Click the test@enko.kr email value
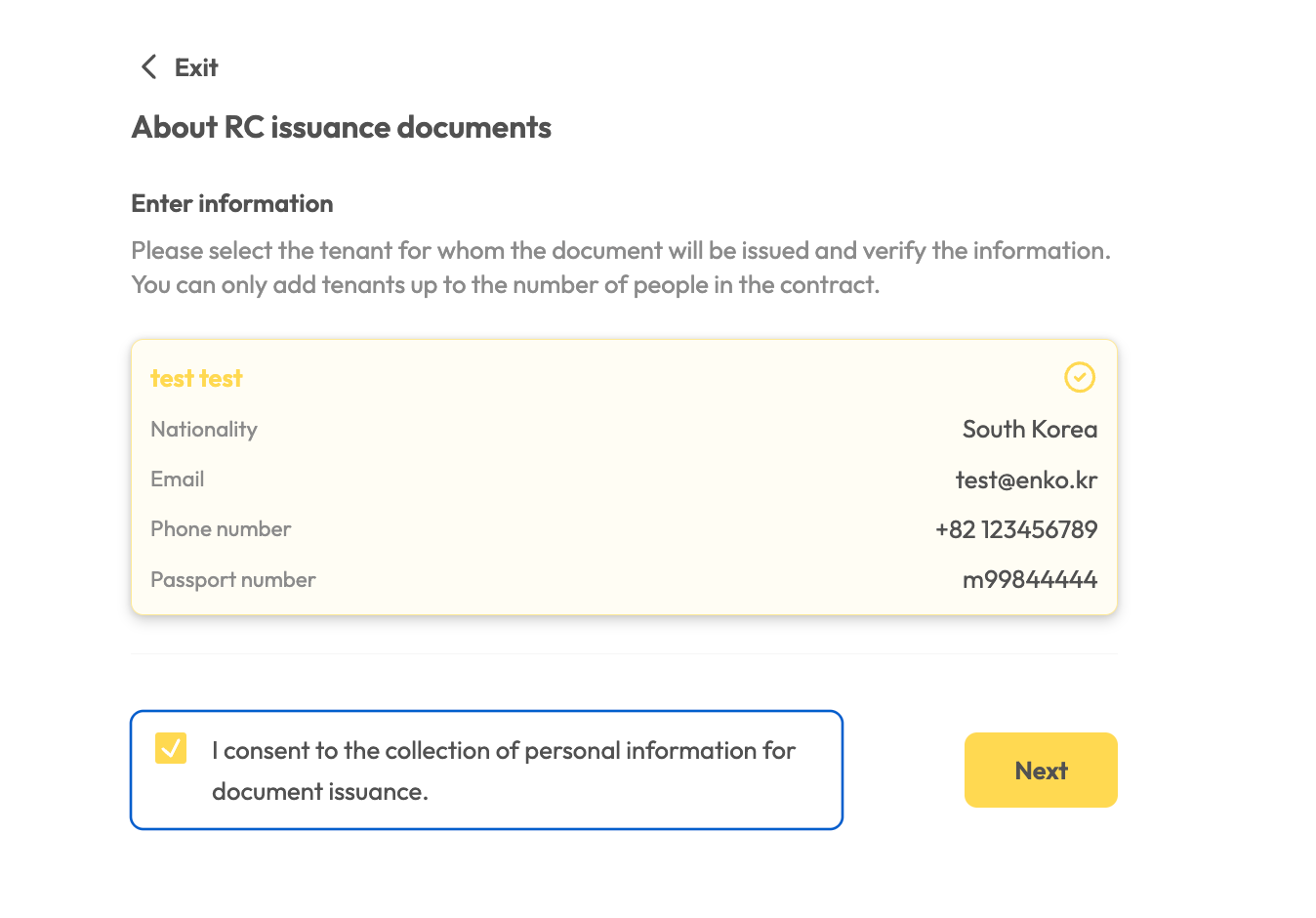 click(x=1026, y=480)
